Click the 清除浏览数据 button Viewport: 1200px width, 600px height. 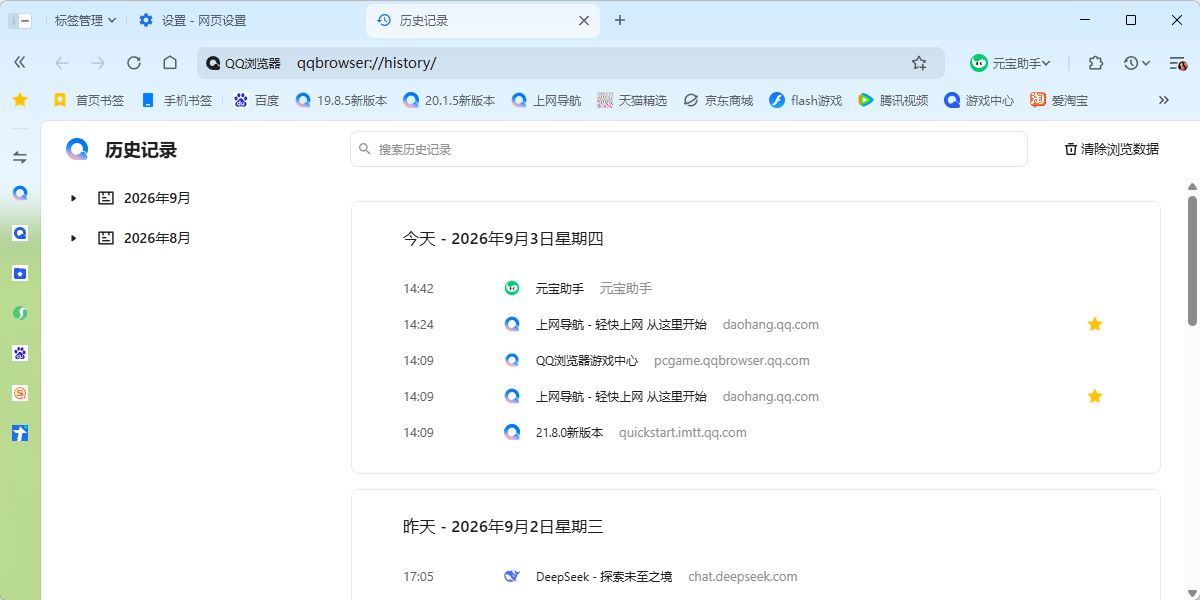point(1111,149)
